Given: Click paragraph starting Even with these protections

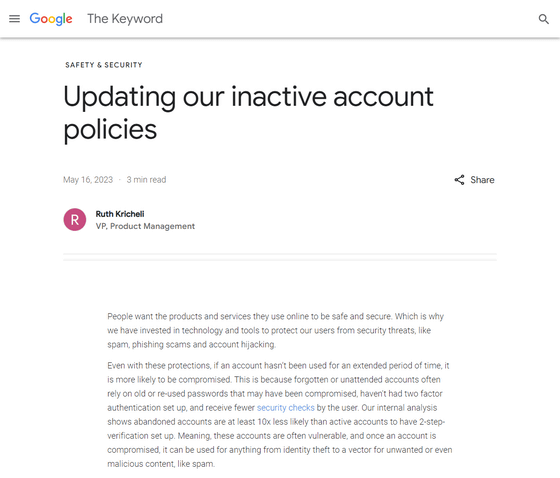Looking at the screenshot, I should (280, 415).
